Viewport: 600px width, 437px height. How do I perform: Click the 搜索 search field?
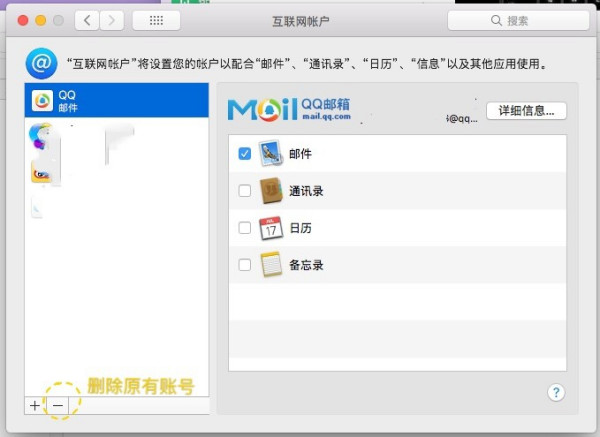pyautogui.click(x=517, y=20)
